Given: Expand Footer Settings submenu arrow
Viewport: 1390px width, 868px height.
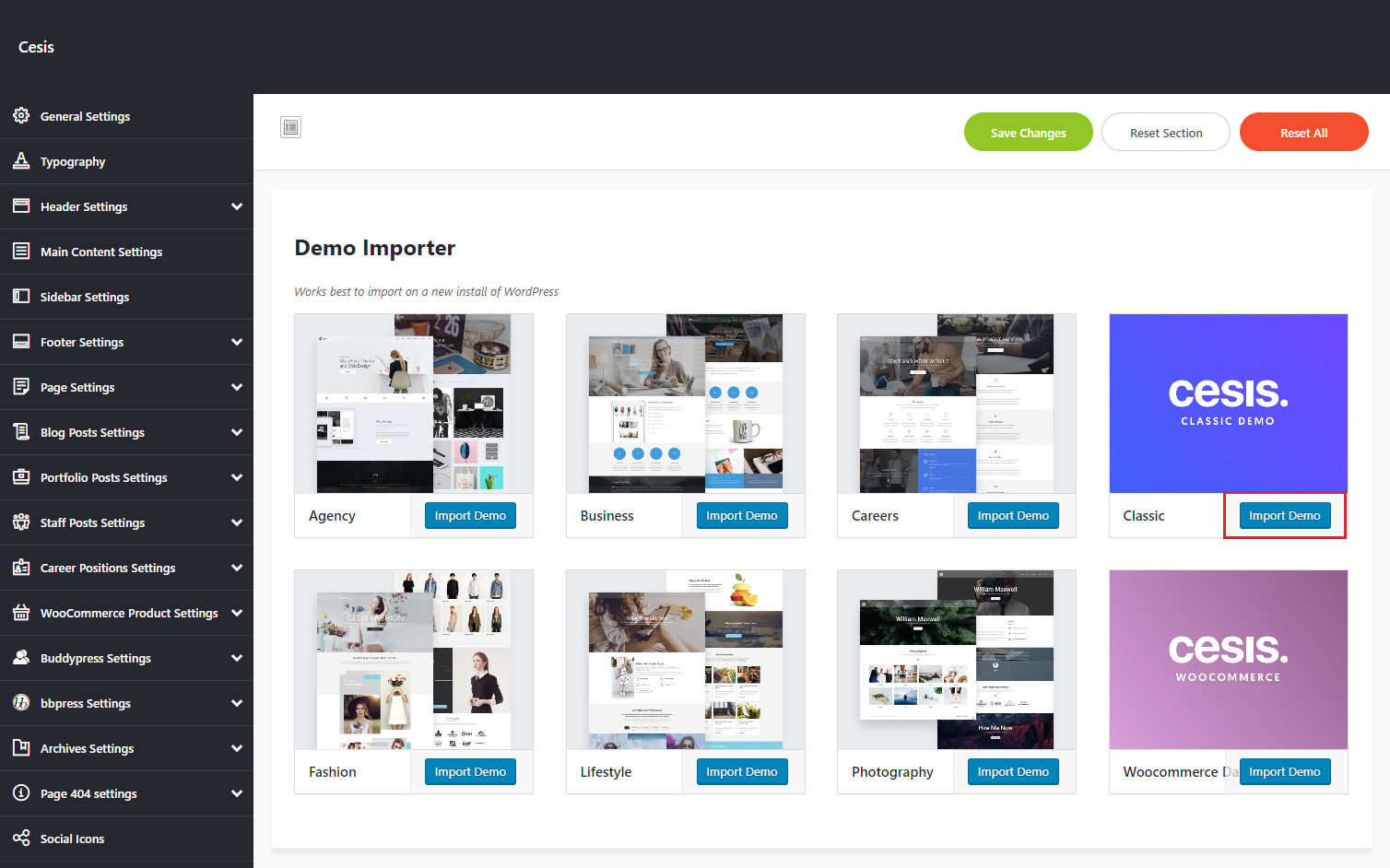Looking at the screenshot, I should pyautogui.click(x=237, y=342).
